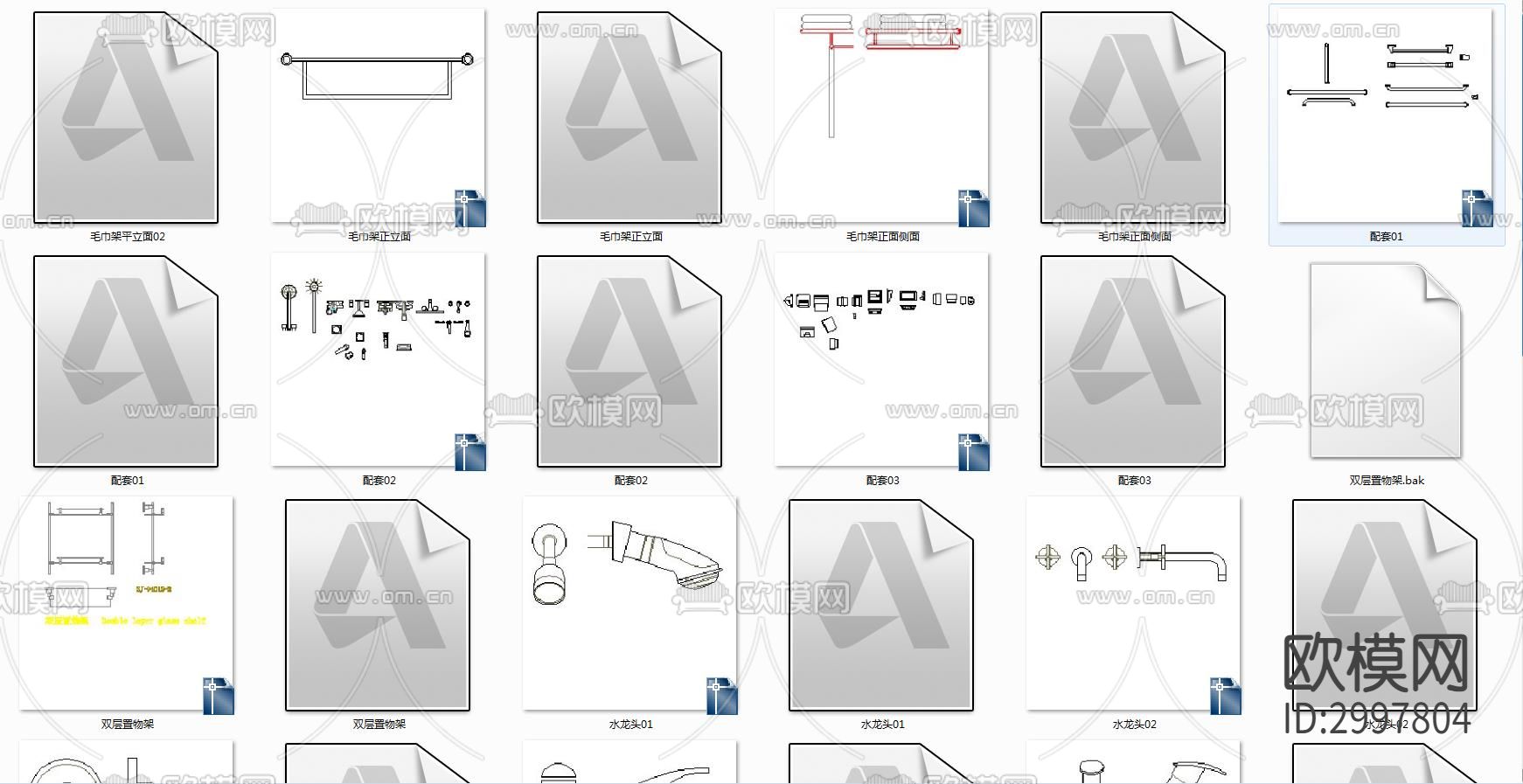Open the 毛巾架正面侧面 red drawing preview thumbnail
The image size is (1523, 784).
click(881, 117)
